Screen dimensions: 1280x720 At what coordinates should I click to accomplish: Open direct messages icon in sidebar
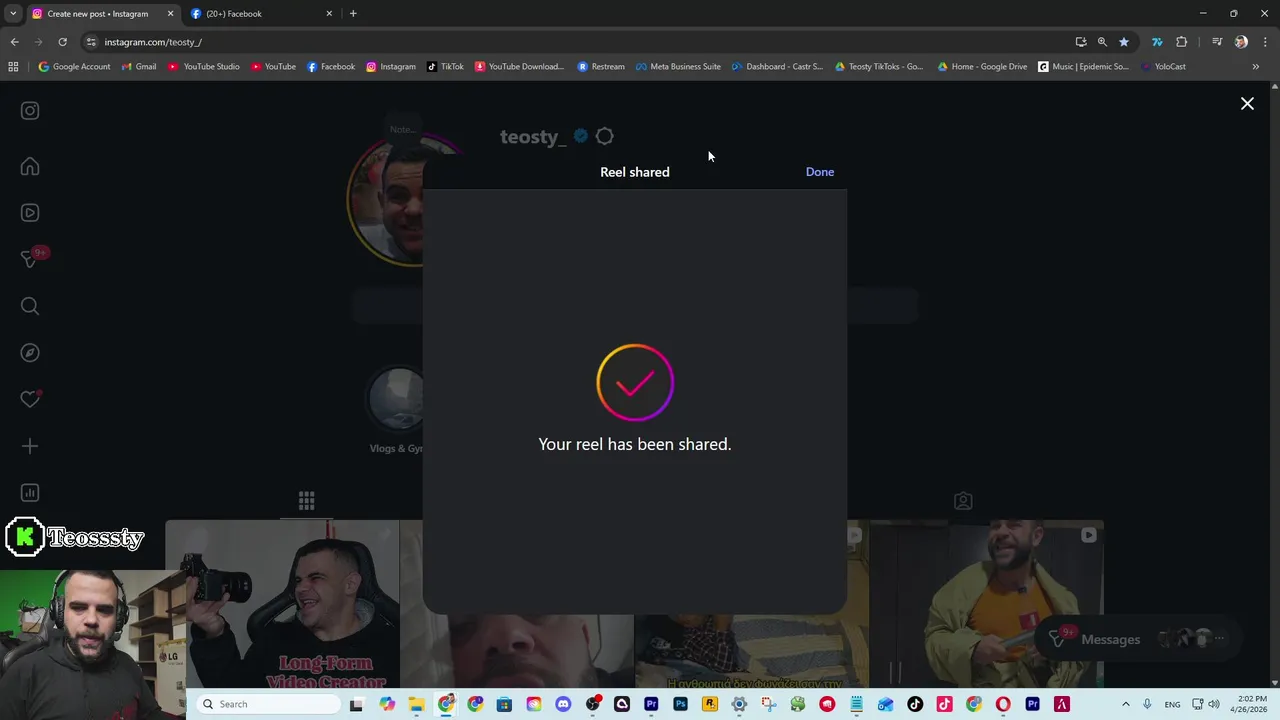point(30,259)
